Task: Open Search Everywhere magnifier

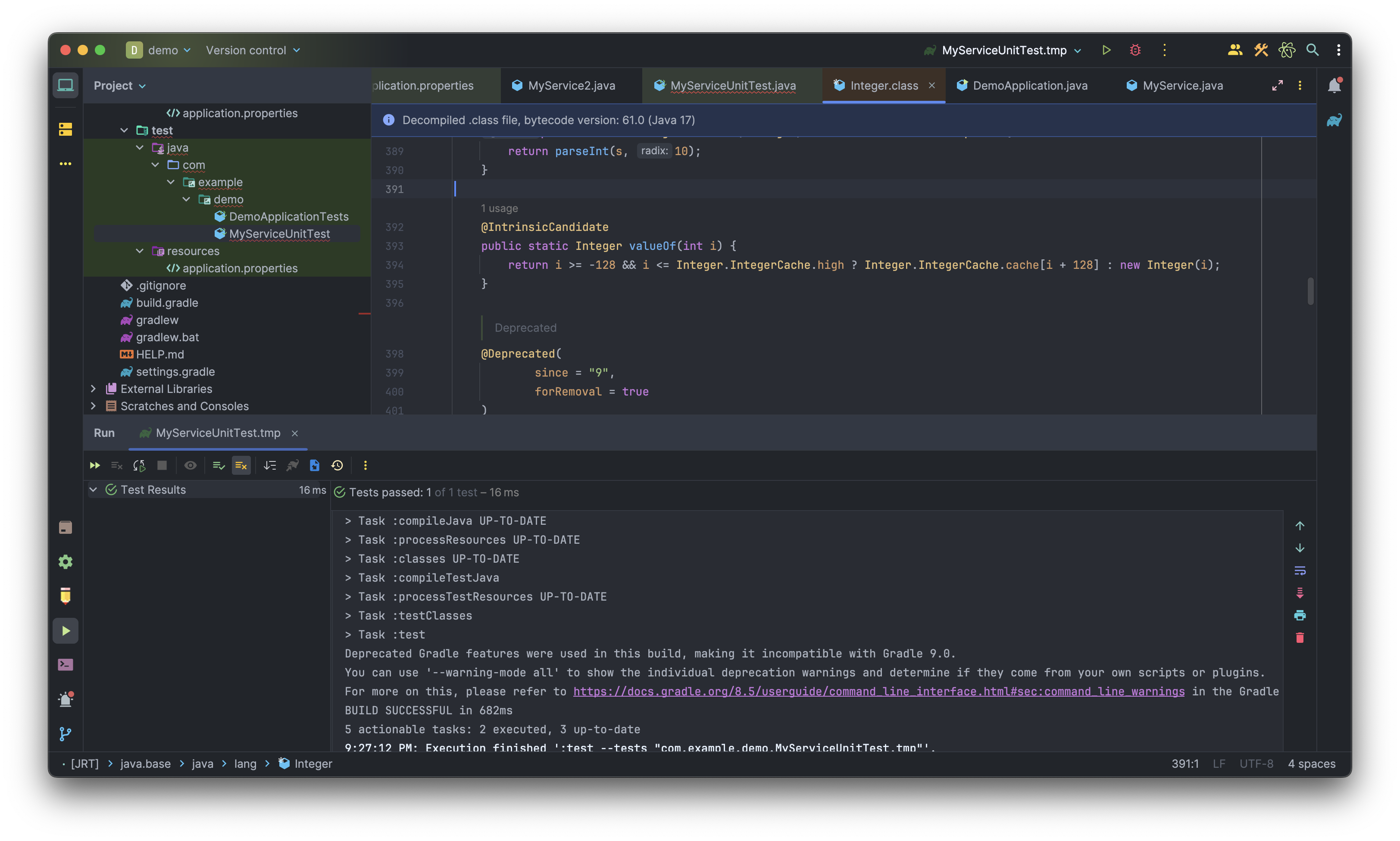Action: (1312, 50)
